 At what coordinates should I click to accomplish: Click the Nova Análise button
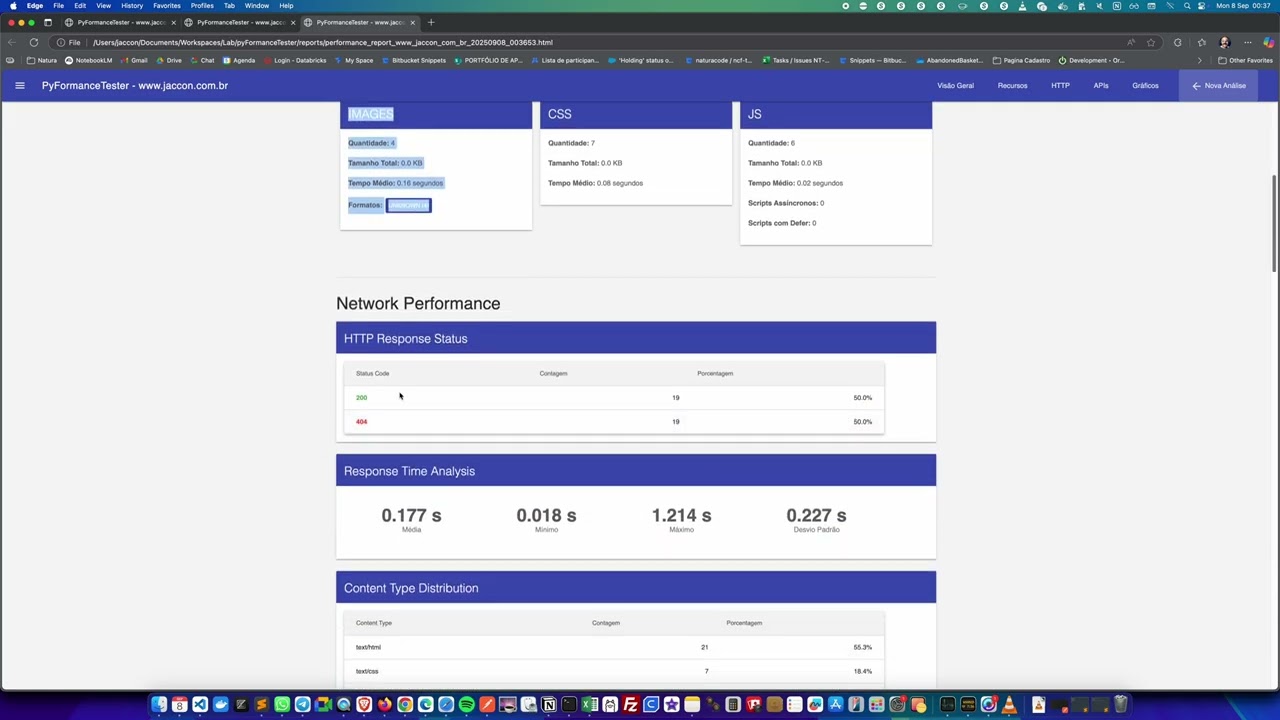pyautogui.click(x=1218, y=86)
